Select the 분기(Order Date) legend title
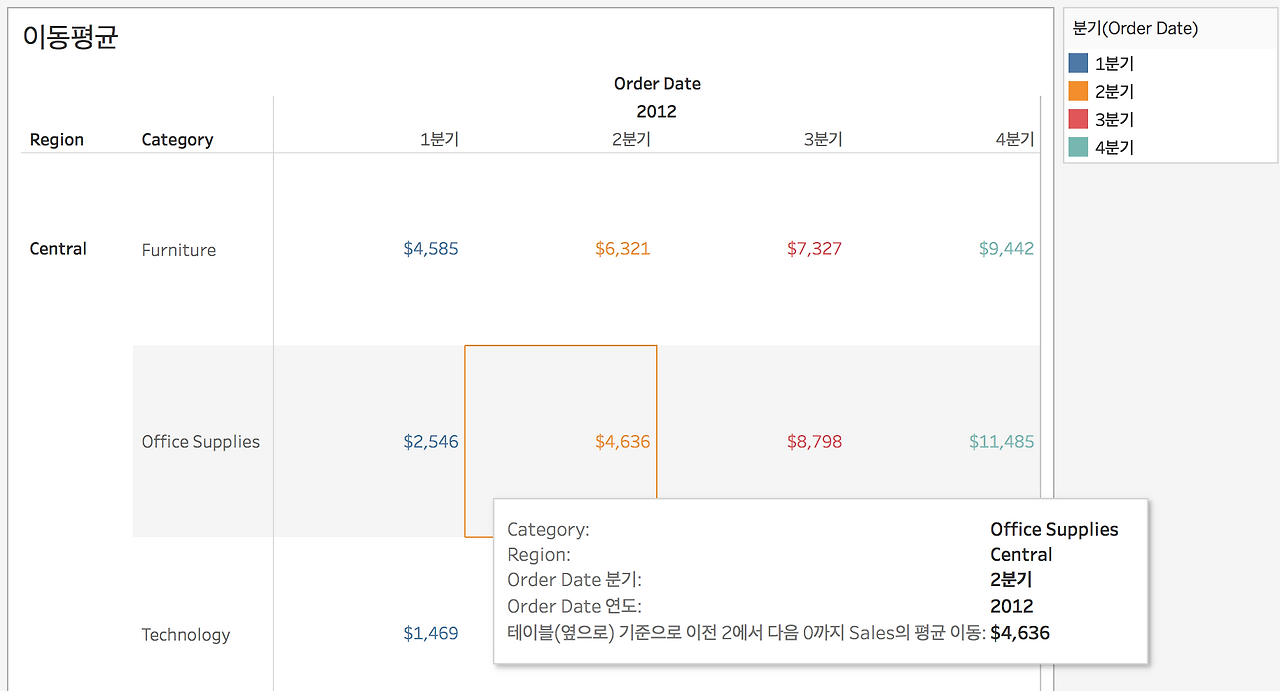This screenshot has height=691, width=1280. click(1134, 29)
